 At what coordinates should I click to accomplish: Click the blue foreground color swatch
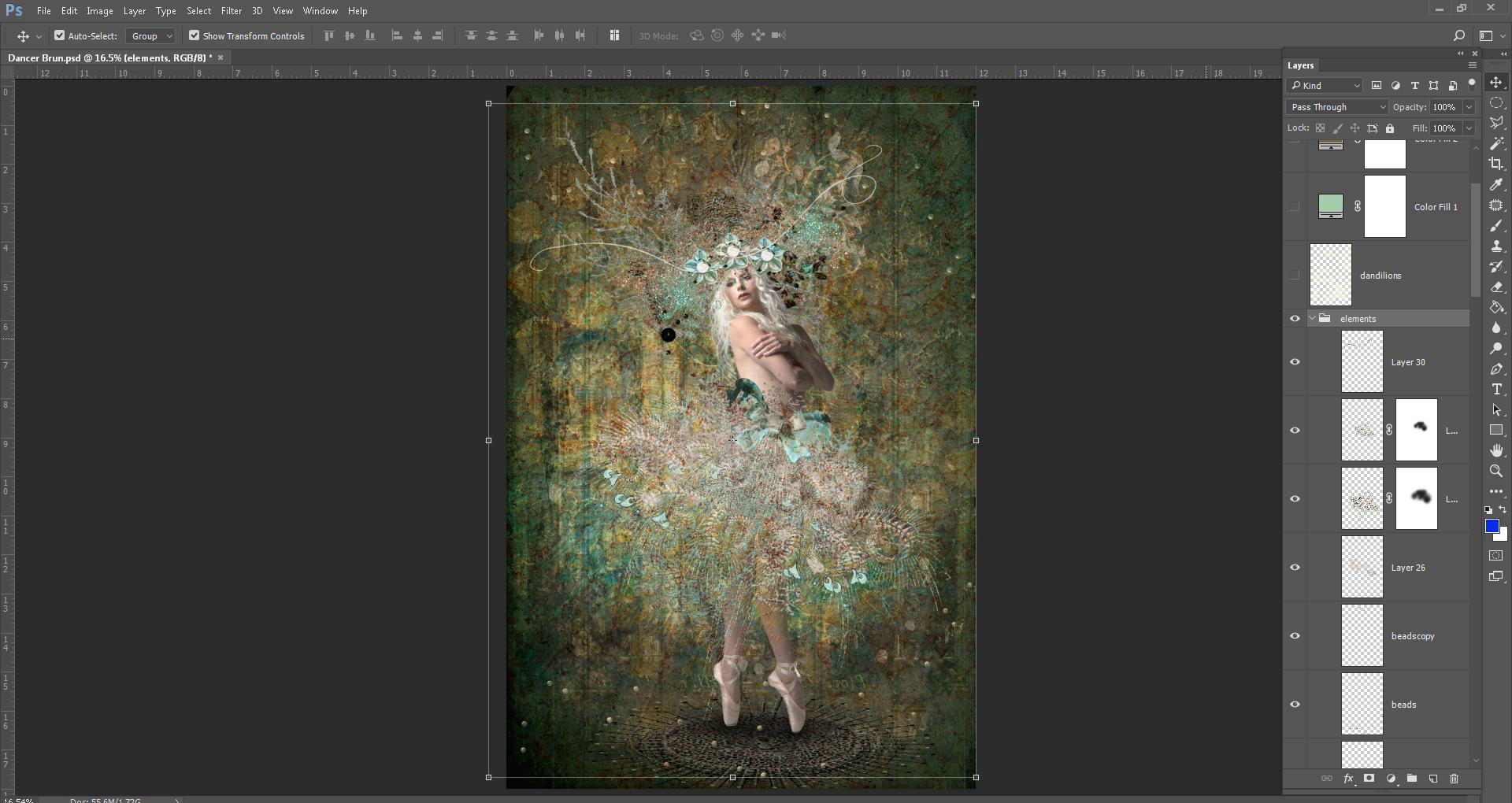(x=1492, y=526)
